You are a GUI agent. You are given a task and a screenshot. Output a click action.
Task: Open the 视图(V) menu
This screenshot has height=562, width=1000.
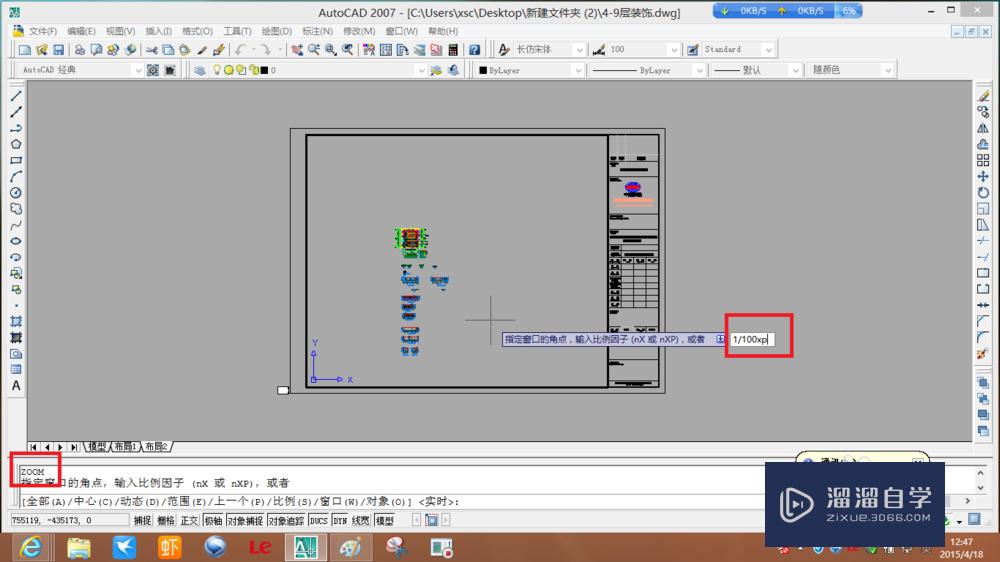pos(121,31)
